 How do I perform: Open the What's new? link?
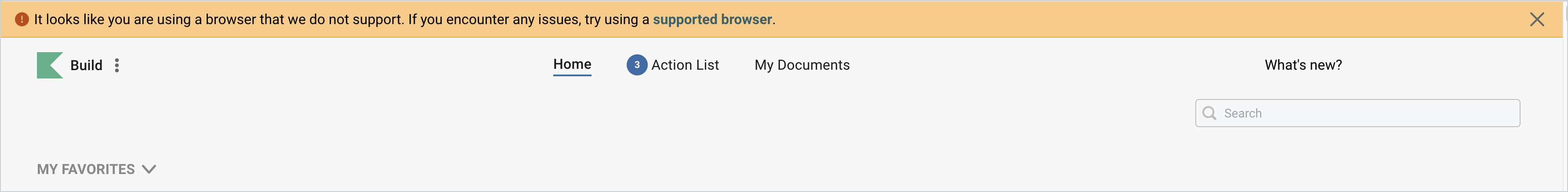pos(1303,65)
